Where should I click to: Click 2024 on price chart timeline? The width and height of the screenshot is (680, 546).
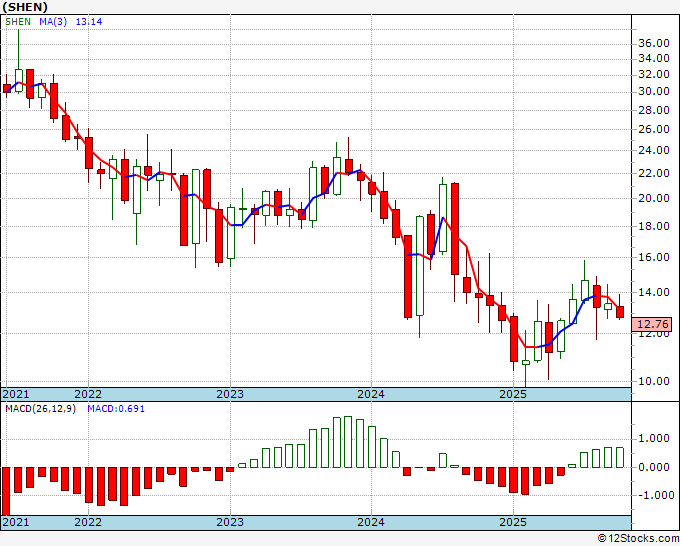[x=371, y=394]
